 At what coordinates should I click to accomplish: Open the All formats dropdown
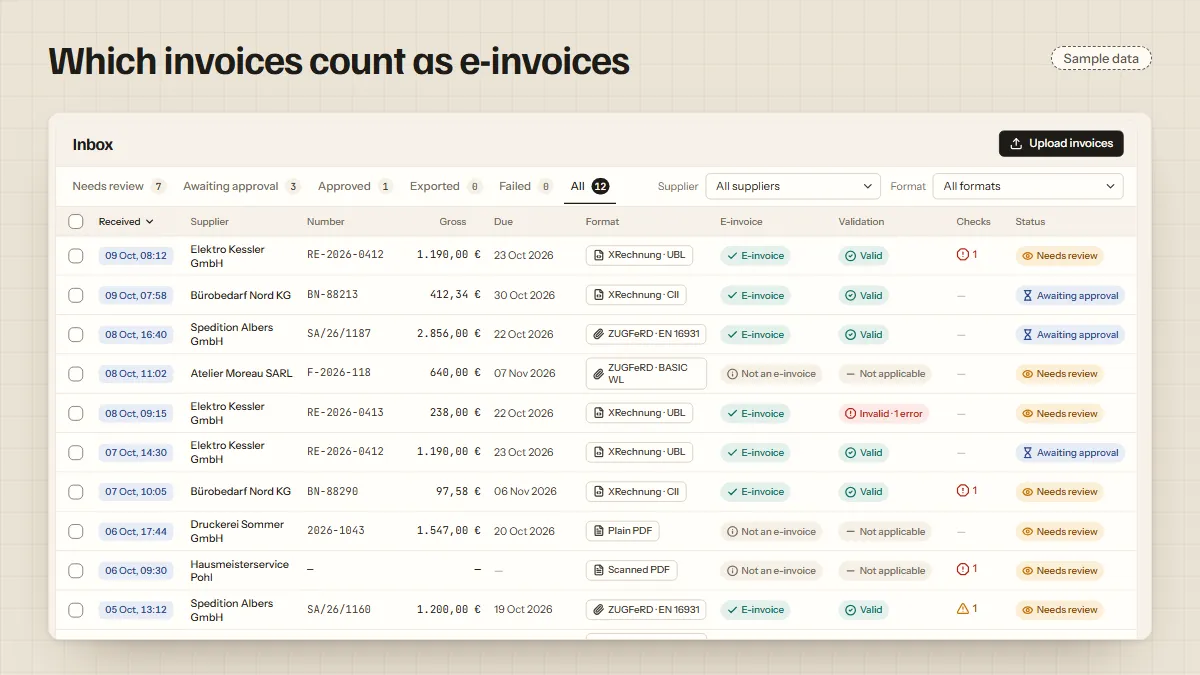pyautogui.click(x=1028, y=186)
